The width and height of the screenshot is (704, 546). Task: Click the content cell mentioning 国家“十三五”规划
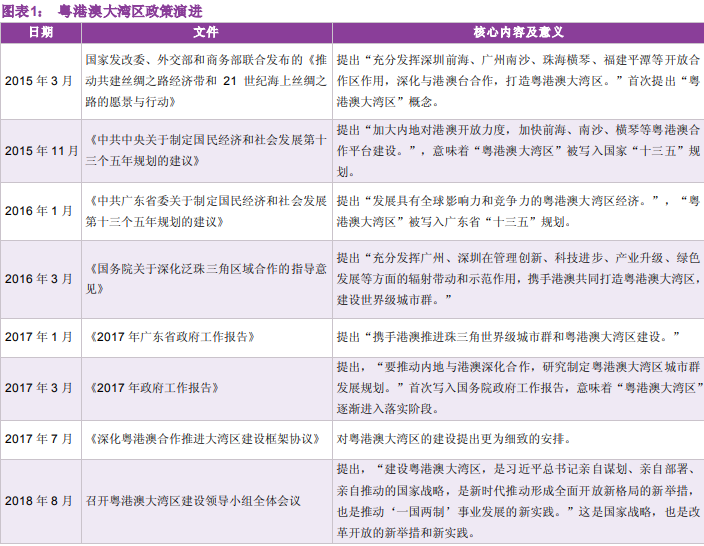[519, 150]
